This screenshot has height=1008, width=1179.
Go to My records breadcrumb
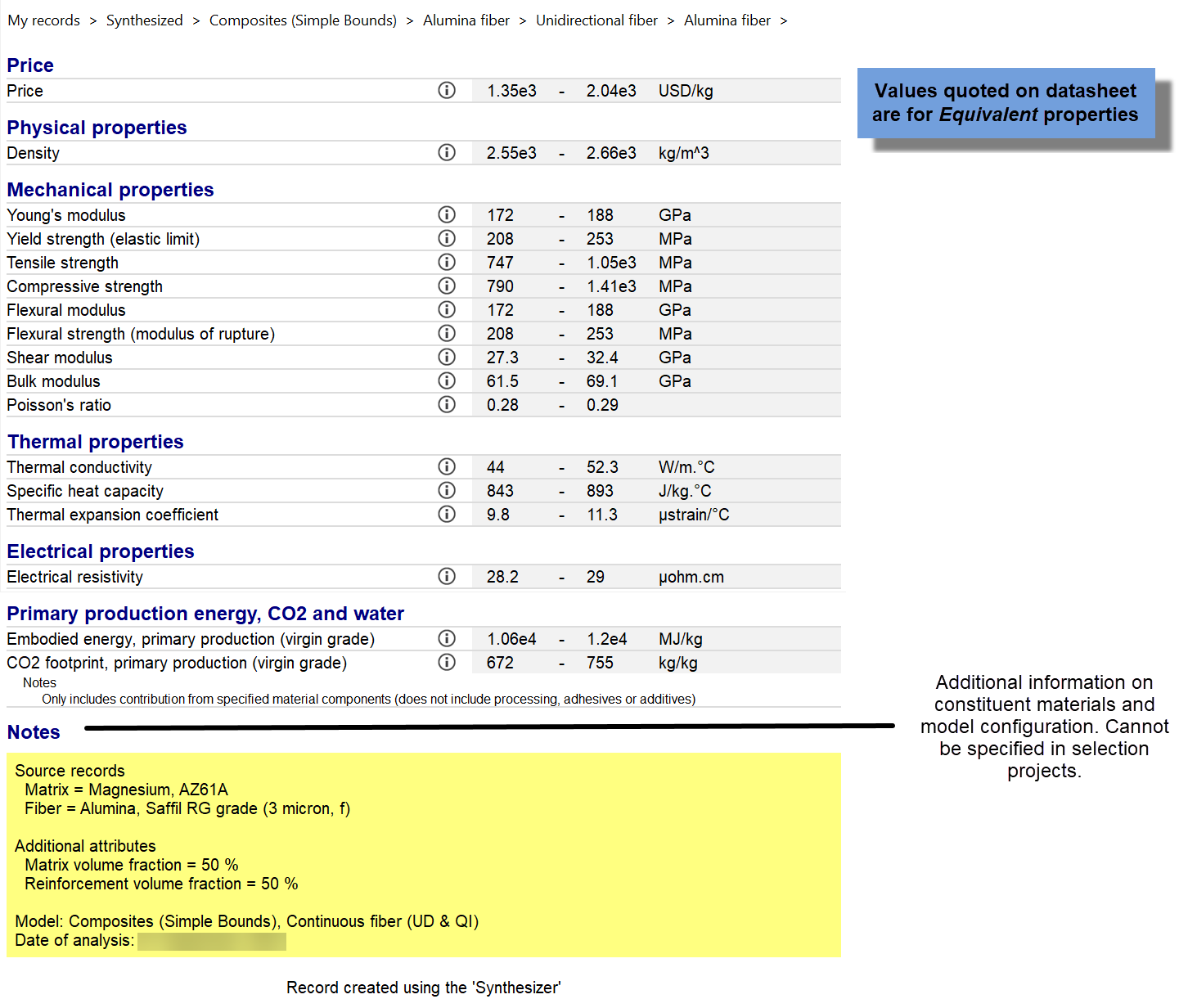44,20
